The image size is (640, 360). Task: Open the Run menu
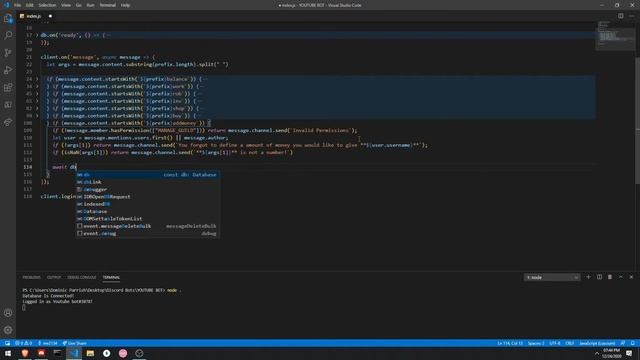pyautogui.click(x=91, y=5)
